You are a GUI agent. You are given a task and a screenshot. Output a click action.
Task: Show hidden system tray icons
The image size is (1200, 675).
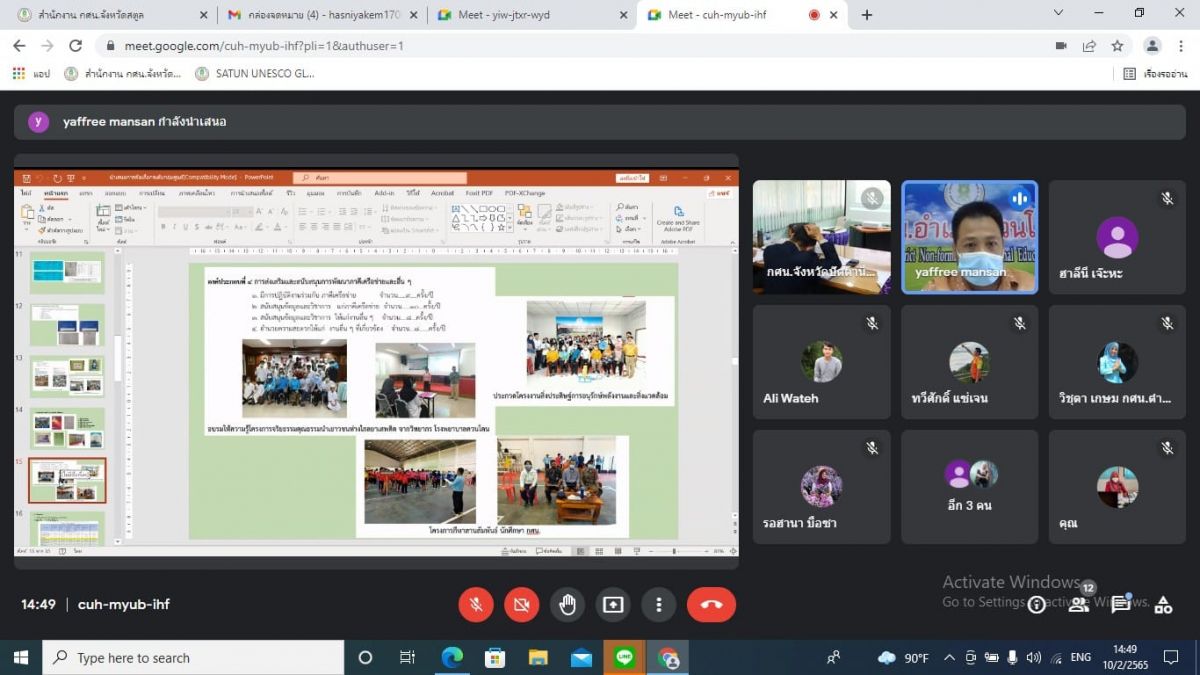pyautogui.click(x=949, y=657)
